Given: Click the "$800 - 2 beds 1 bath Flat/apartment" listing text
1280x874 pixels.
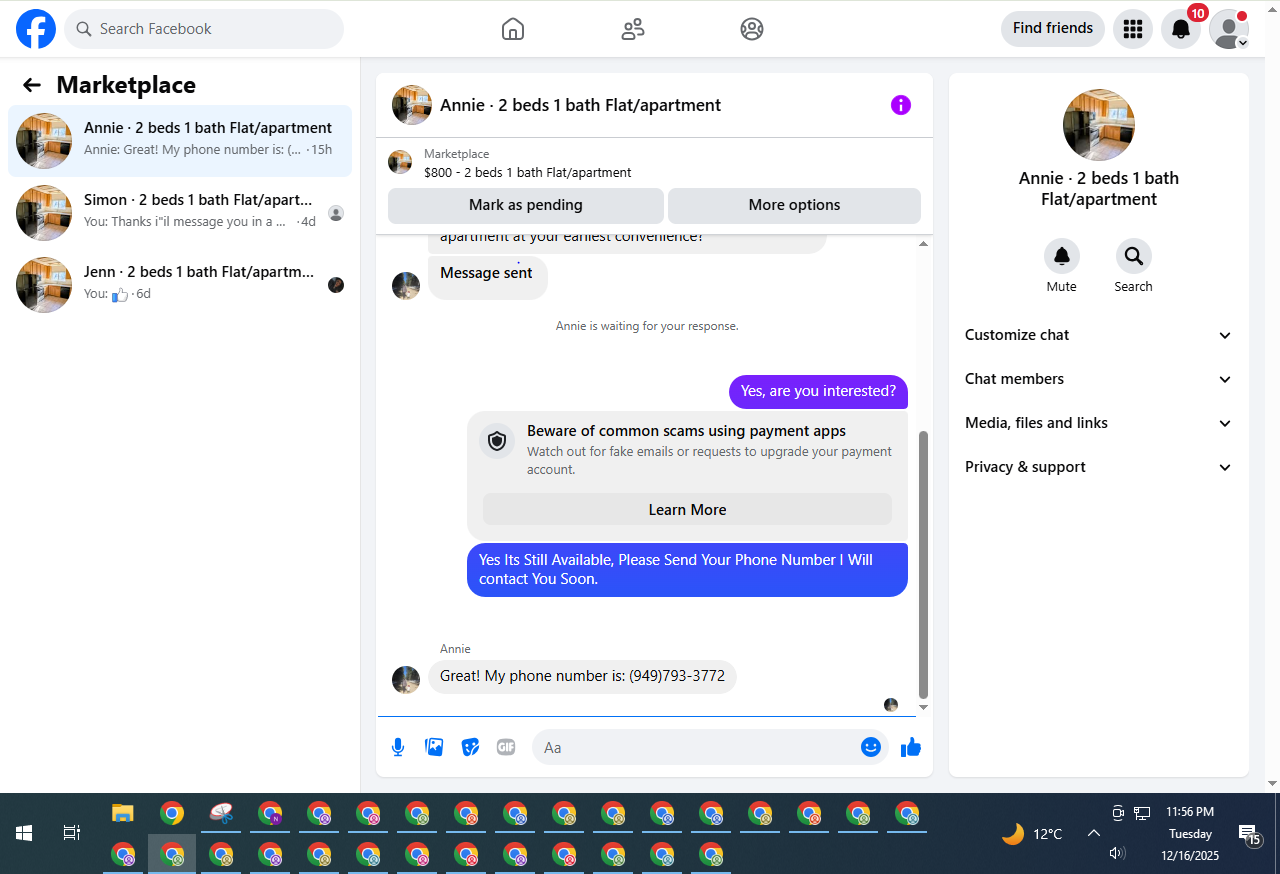Looking at the screenshot, I should coord(528,173).
